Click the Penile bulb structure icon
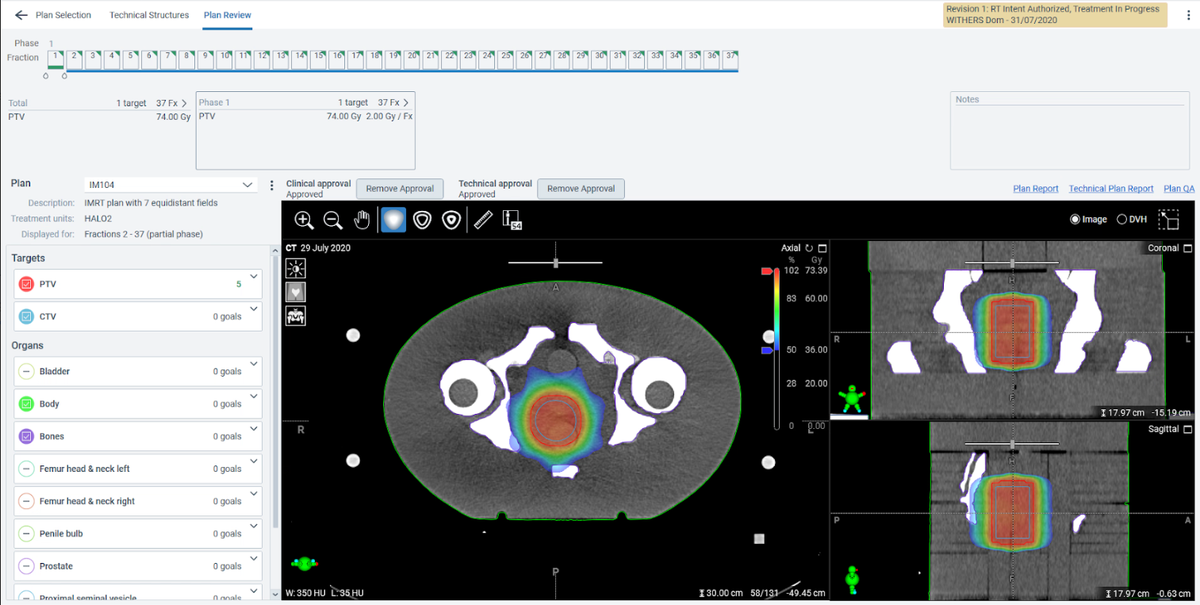1200x605 pixels. [x=26, y=534]
